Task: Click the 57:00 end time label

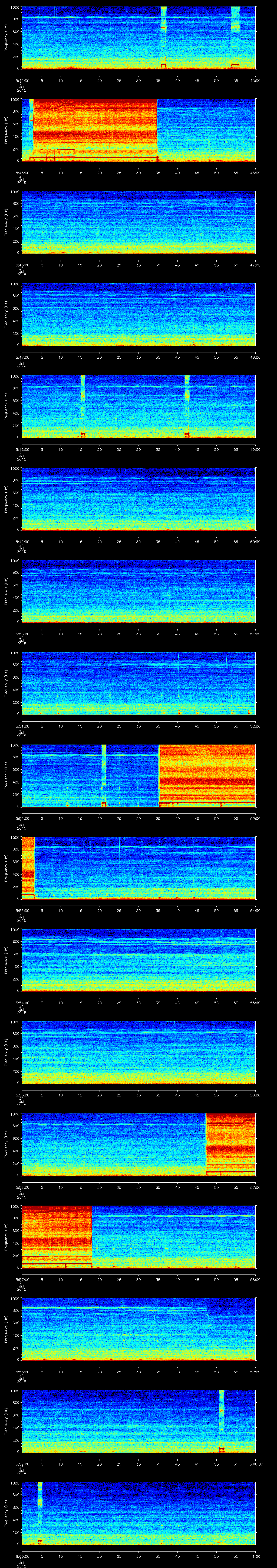Action: click(x=255, y=1187)
